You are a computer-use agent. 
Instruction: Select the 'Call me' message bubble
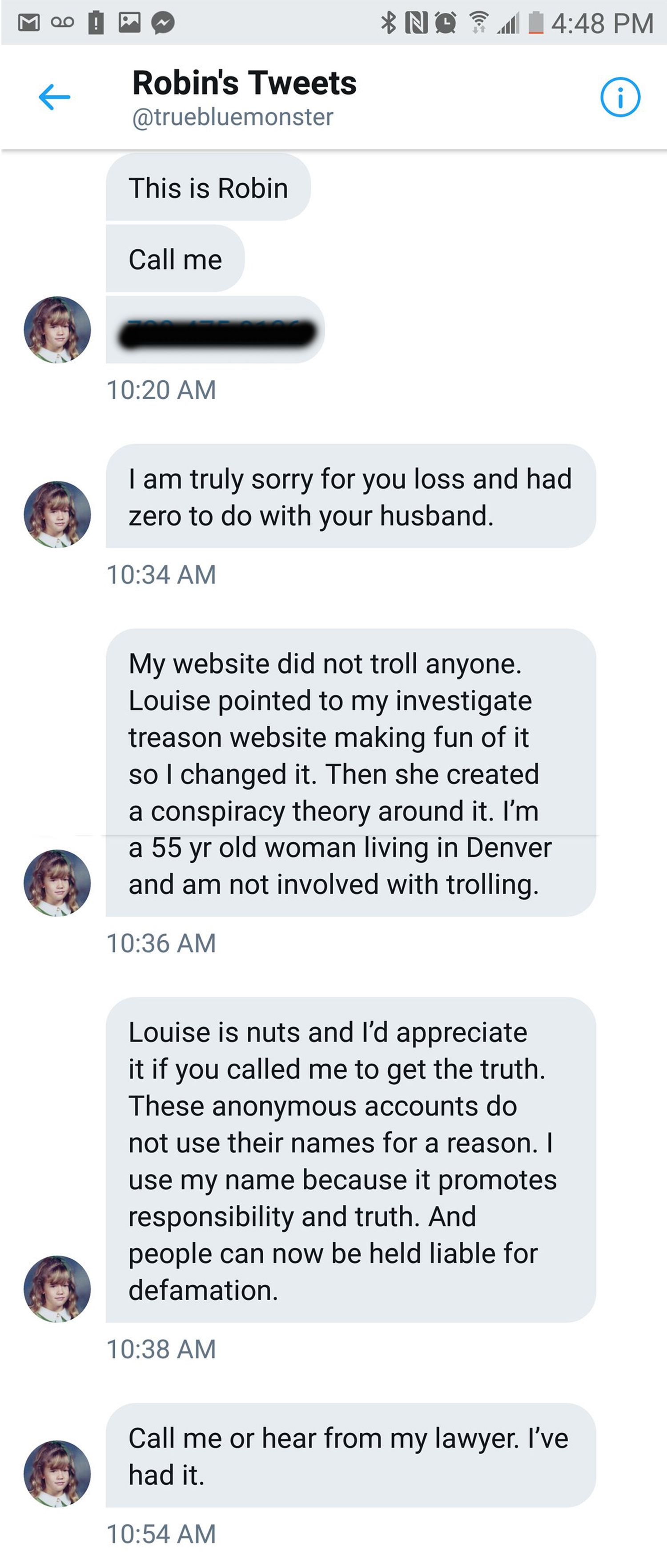click(175, 259)
